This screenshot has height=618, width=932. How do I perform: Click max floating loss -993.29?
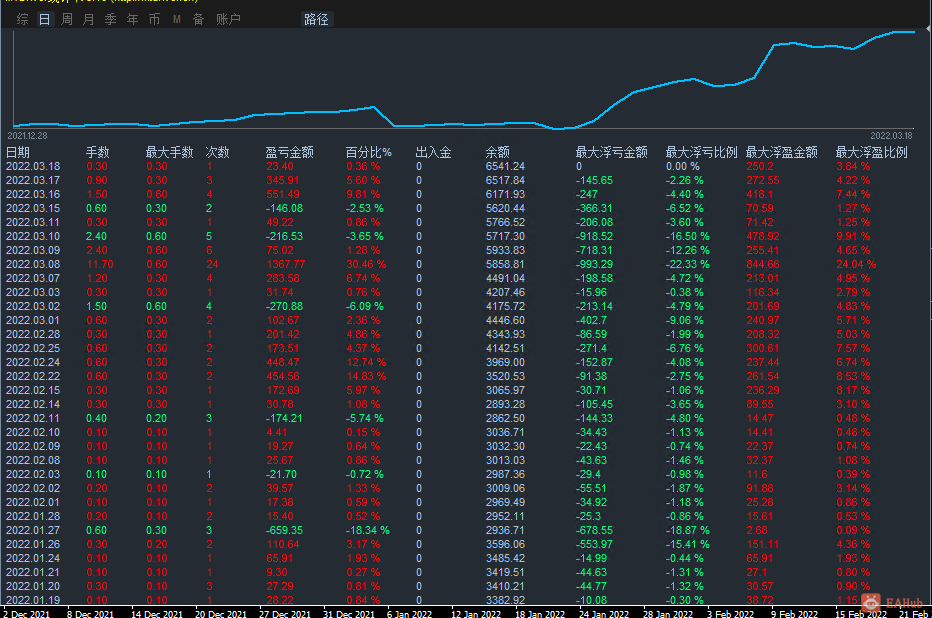pos(594,264)
